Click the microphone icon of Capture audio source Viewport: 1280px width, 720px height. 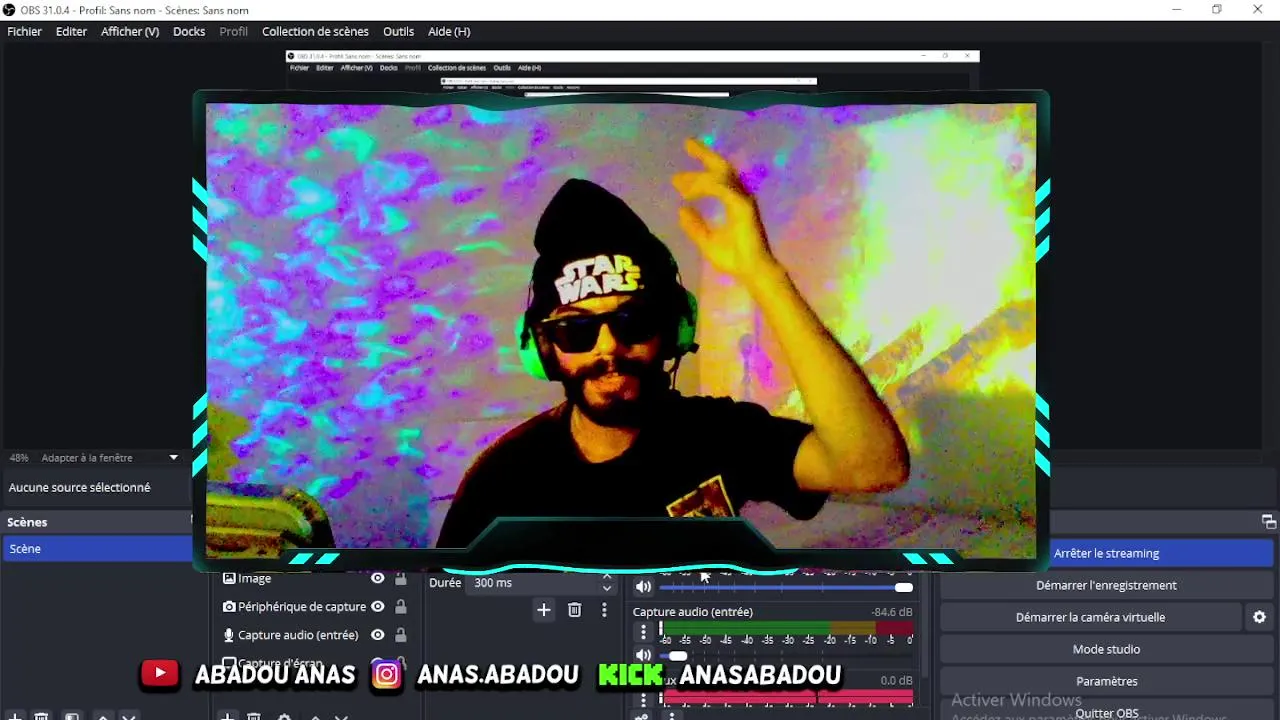point(229,635)
